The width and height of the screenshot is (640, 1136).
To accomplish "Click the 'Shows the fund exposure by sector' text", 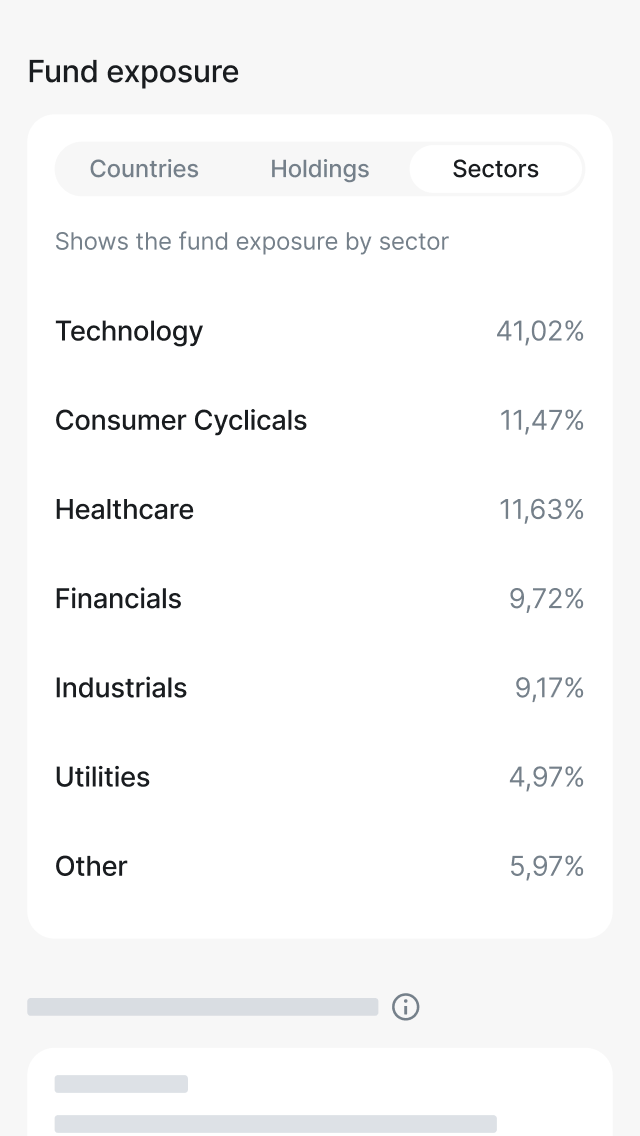I will (x=252, y=241).
